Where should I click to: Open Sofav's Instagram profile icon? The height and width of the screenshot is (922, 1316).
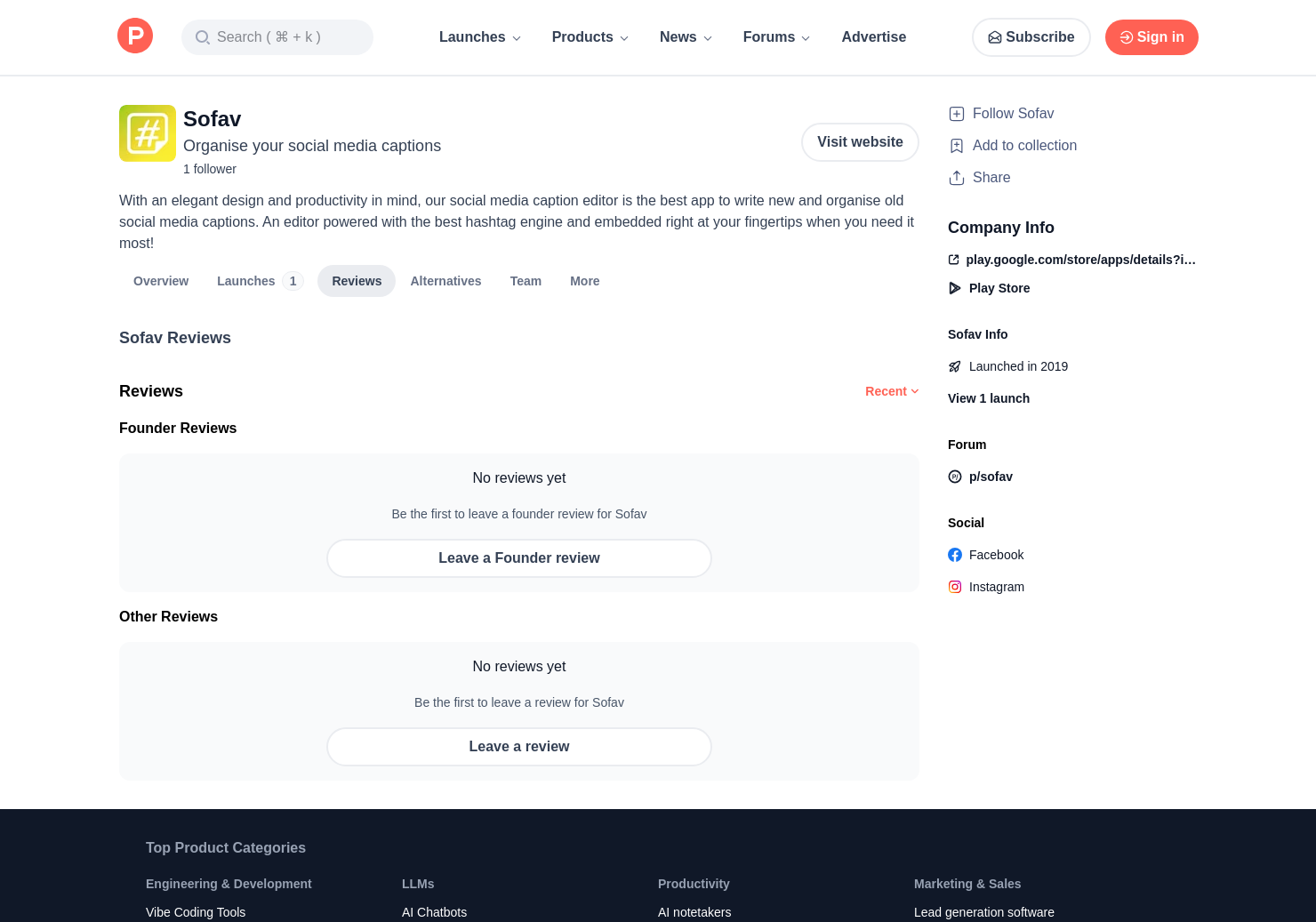click(x=955, y=587)
